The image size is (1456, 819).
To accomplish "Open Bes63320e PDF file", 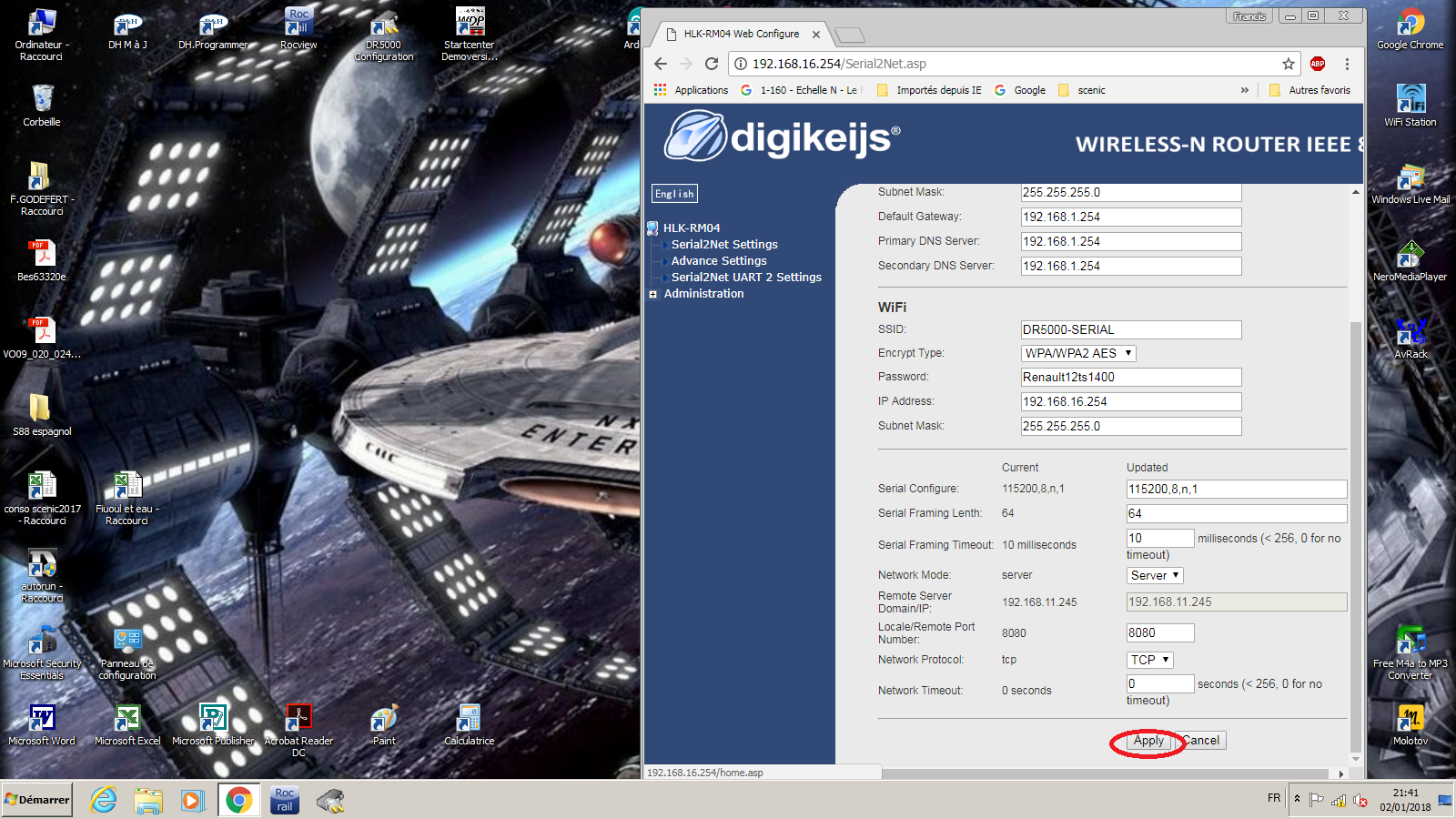I will coord(42,260).
